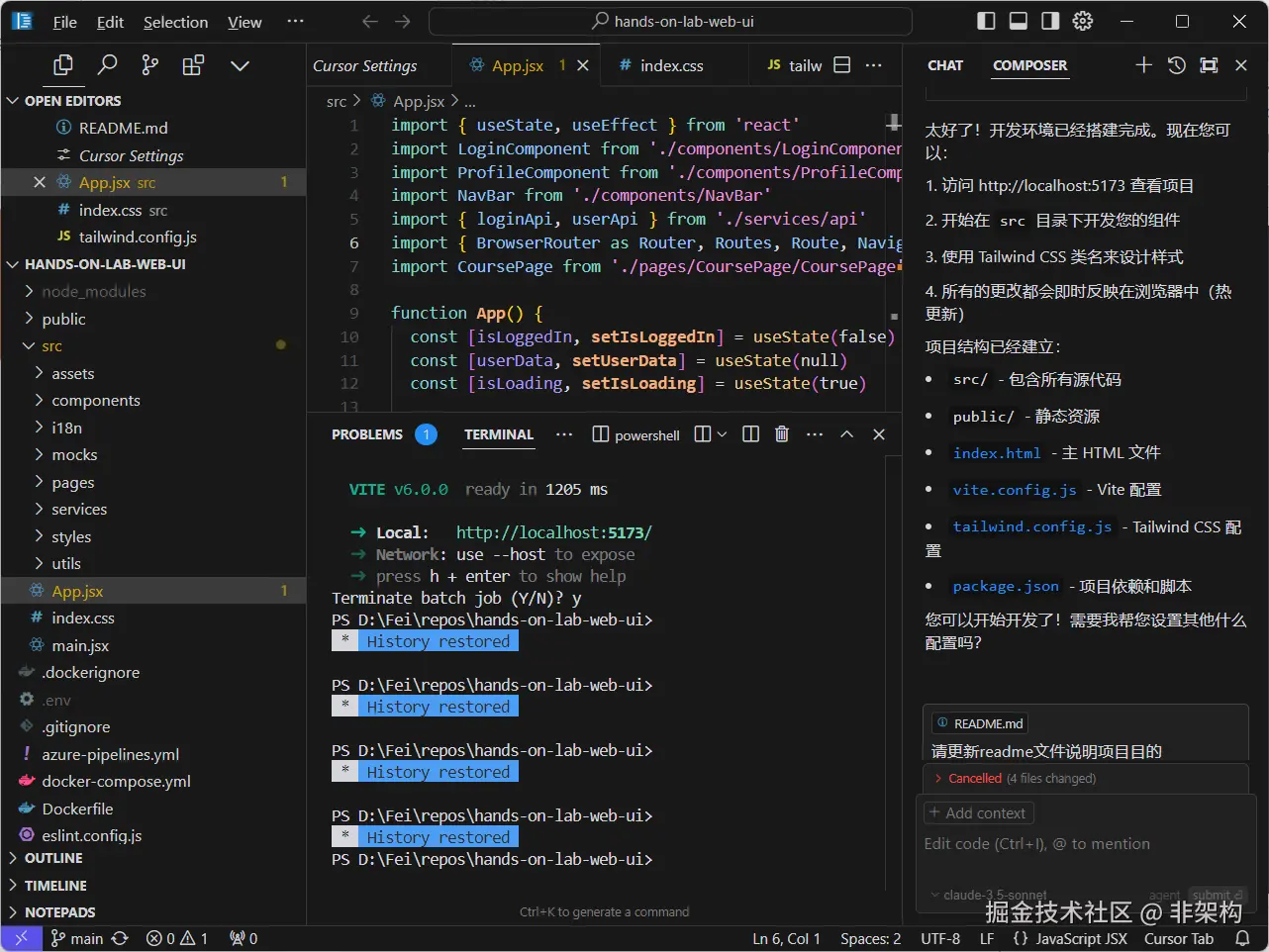Open the localhost:5173 link in terminal

tap(553, 532)
